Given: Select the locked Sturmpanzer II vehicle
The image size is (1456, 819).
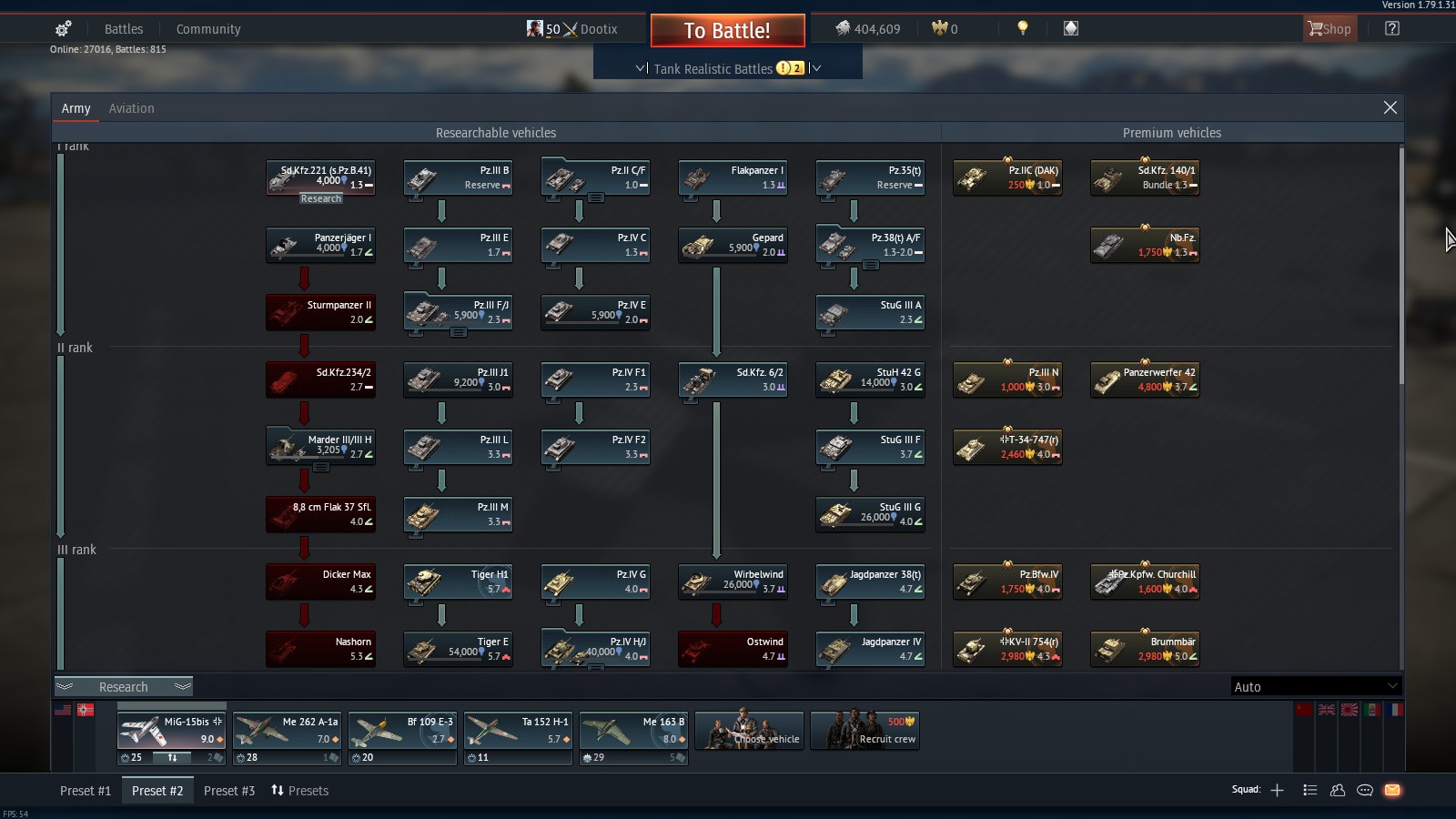Looking at the screenshot, I should (x=320, y=312).
